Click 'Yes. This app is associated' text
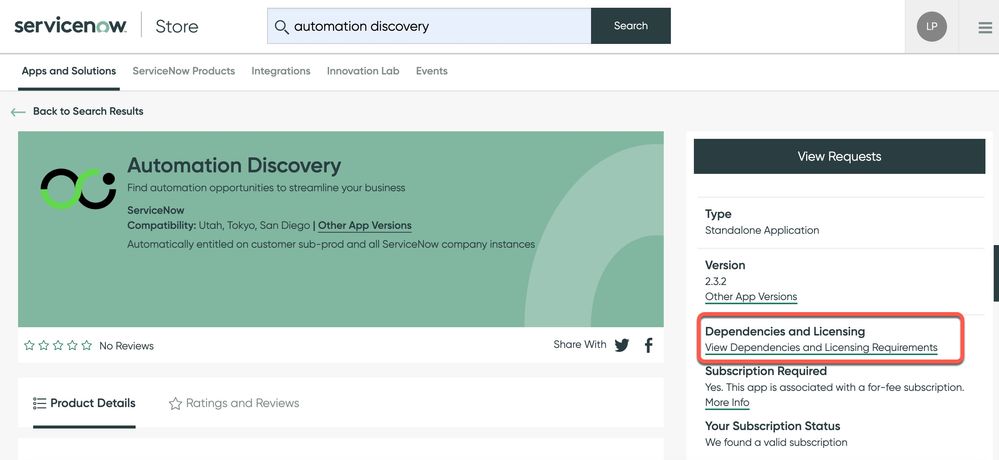The height and width of the screenshot is (460, 999). click(x=835, y=387)
